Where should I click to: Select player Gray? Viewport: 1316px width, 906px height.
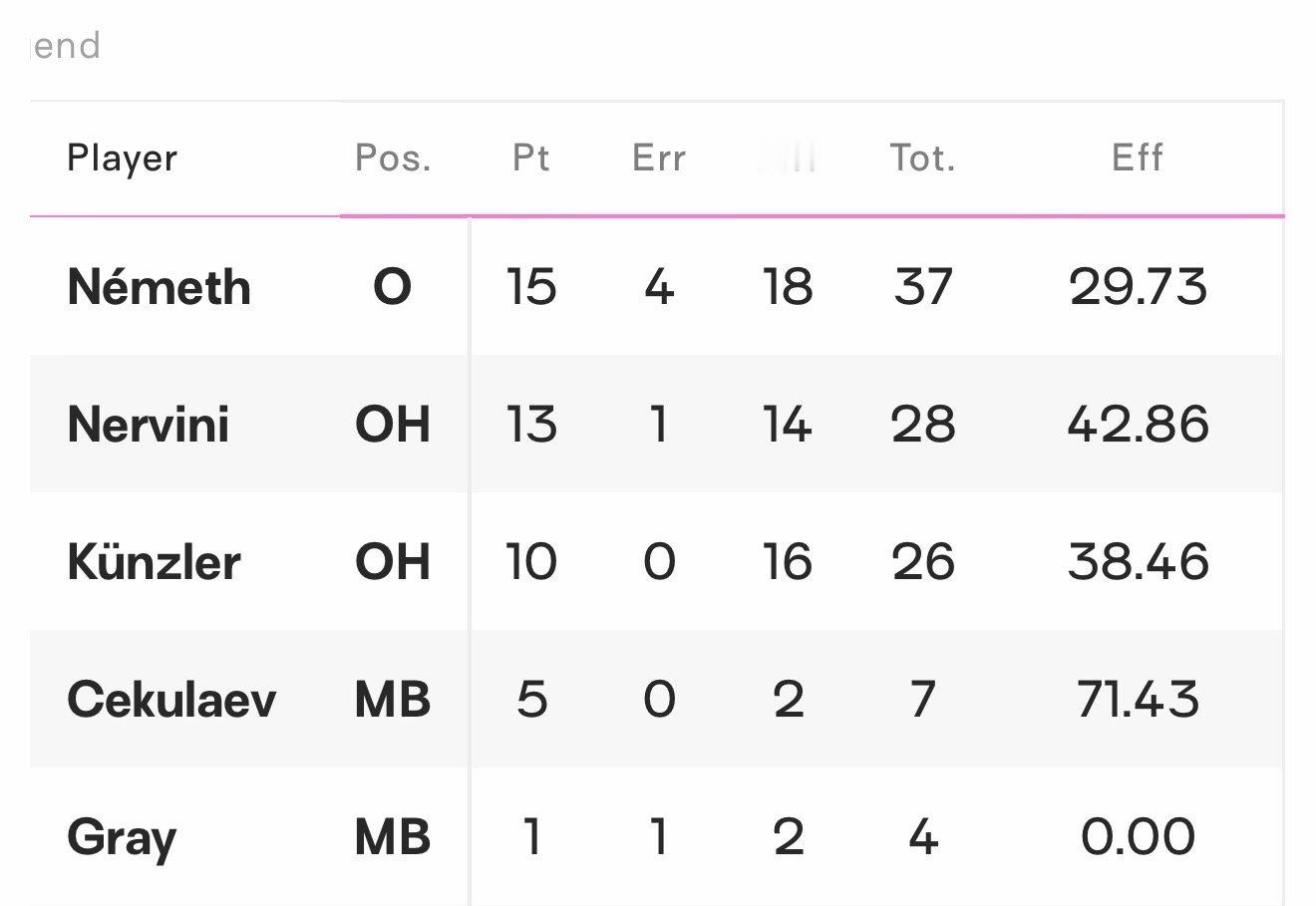pyautogui.click(x=122, y=837)
